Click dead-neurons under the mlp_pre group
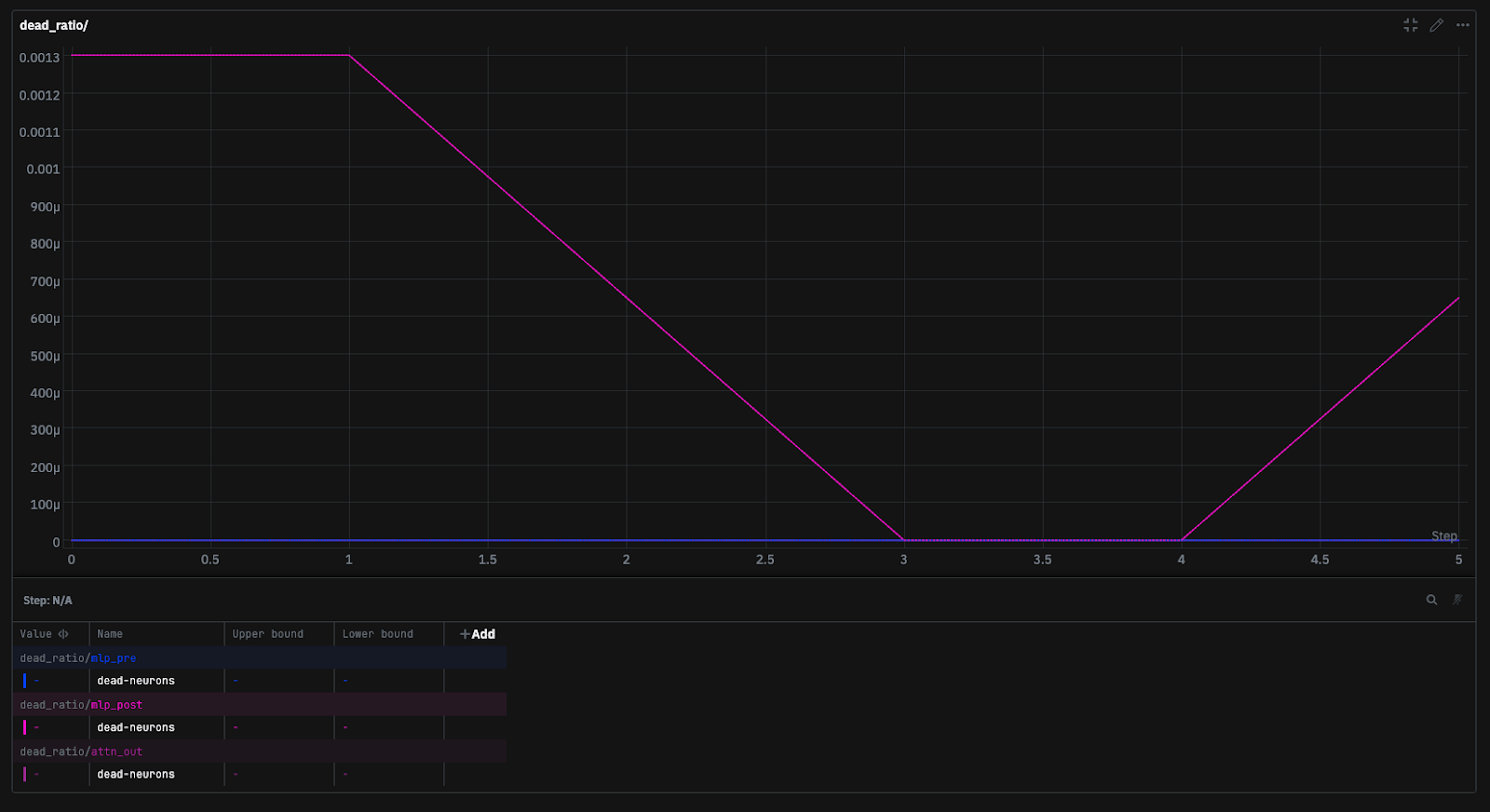The width and height of the screenshot is (1490, 812). tap(136, 681)
